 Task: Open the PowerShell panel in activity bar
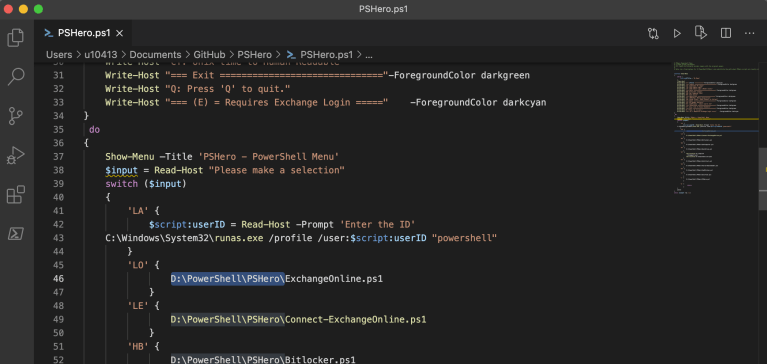16,234
